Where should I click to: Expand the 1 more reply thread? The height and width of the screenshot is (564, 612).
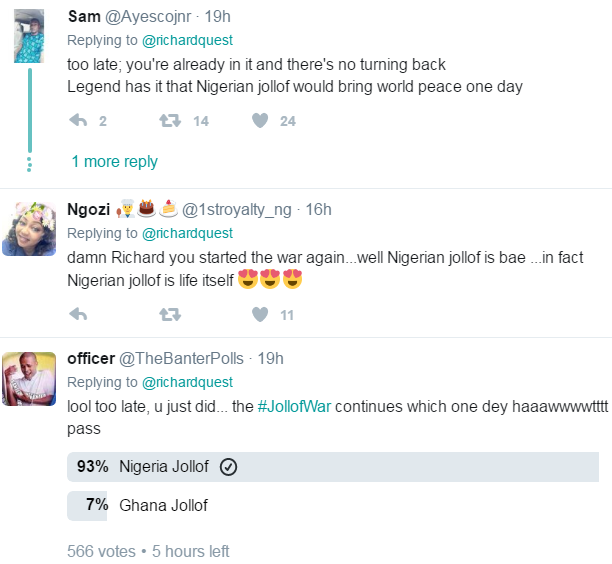(x=114, y=161)
